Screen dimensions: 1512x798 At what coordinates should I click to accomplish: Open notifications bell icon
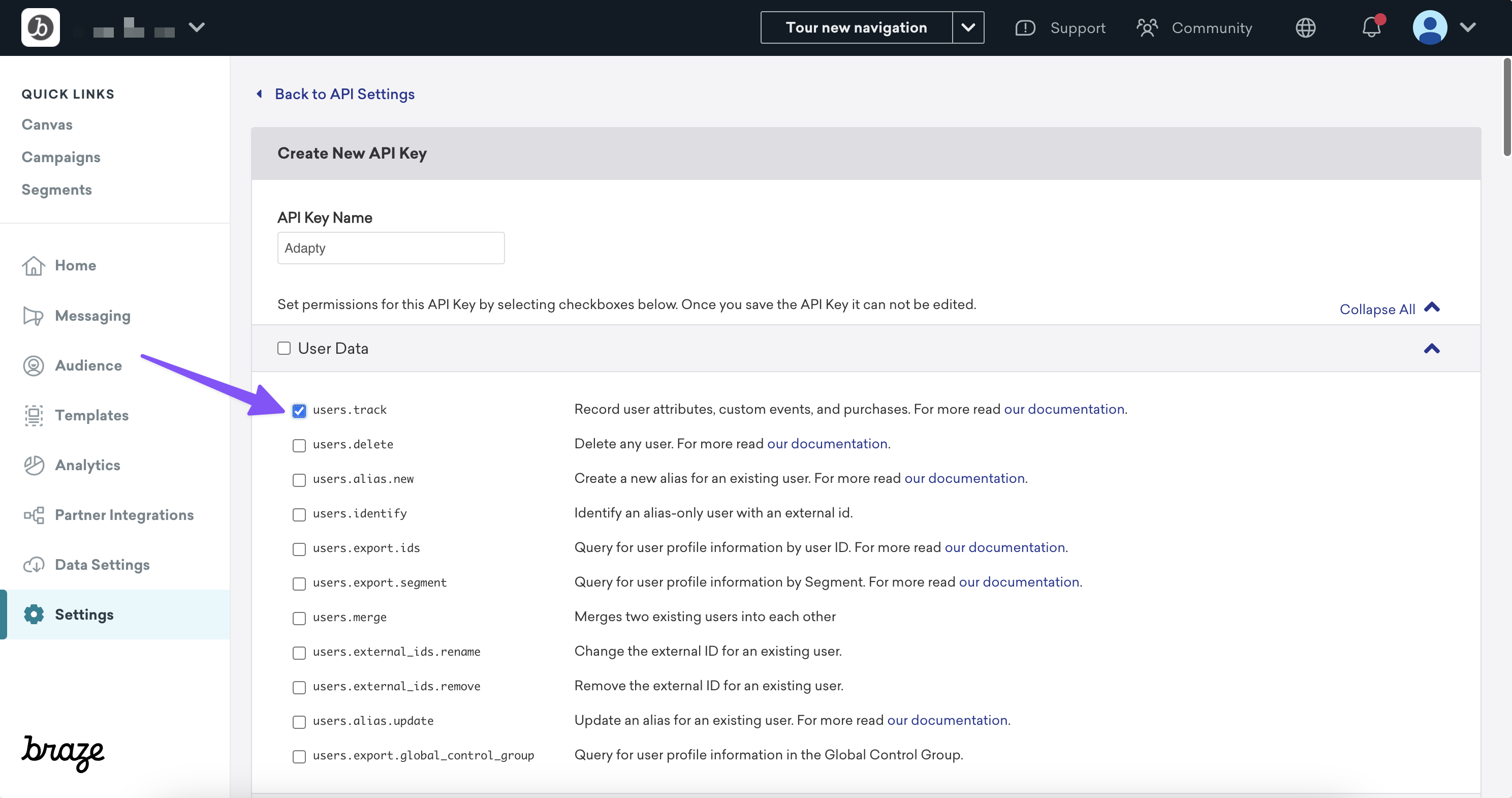[1371, 27]
